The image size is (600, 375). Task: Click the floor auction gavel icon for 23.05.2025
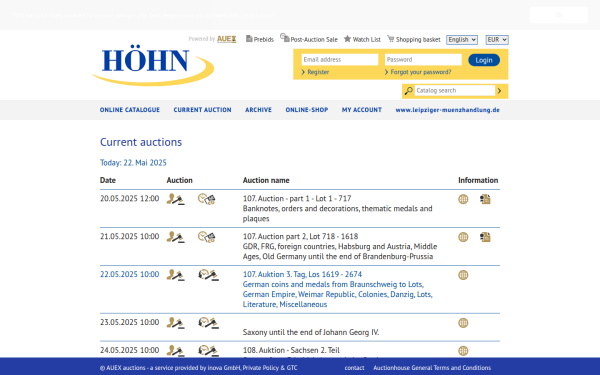[x=175, y=323]
